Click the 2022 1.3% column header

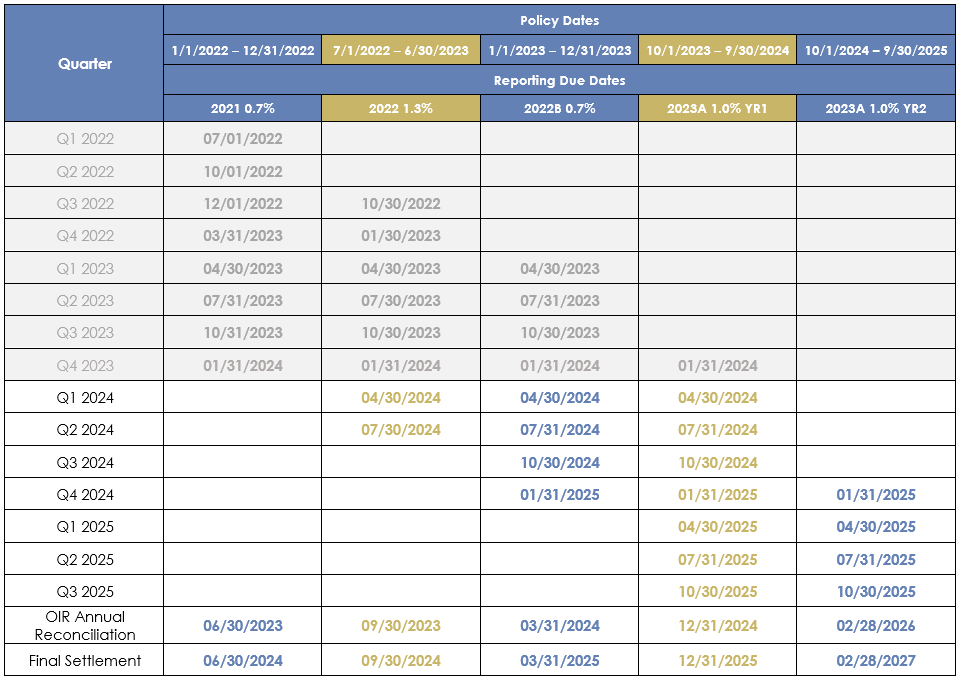click(401, 108)
